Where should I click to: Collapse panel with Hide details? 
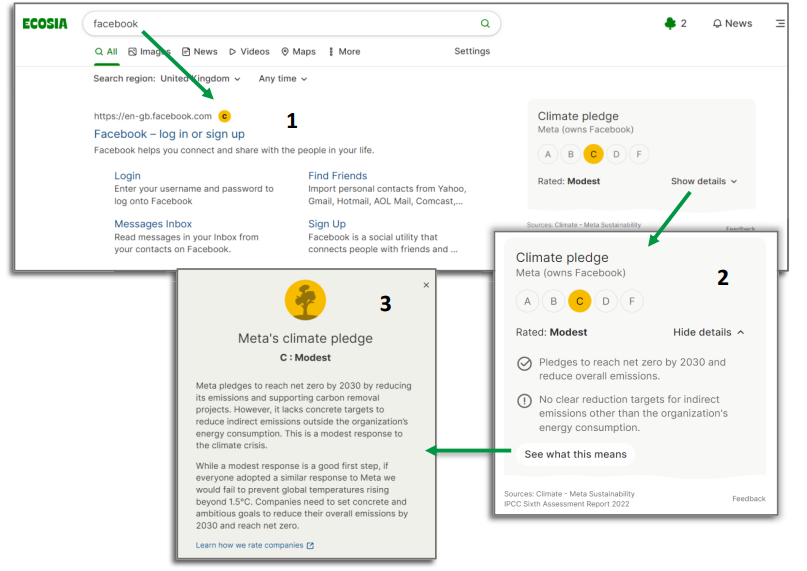pos(709,332)
